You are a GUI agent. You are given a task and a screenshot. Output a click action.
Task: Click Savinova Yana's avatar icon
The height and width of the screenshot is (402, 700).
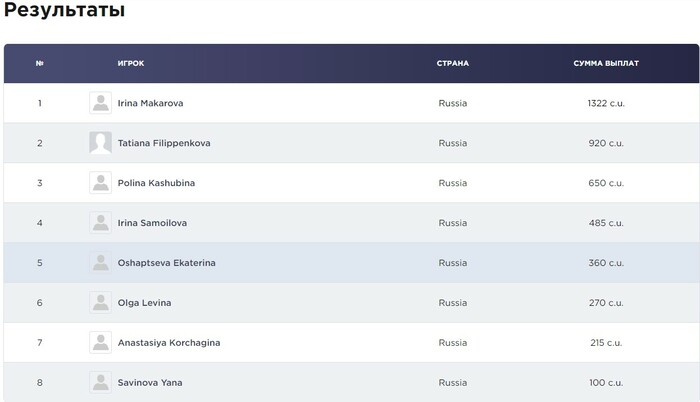point(100,382)
